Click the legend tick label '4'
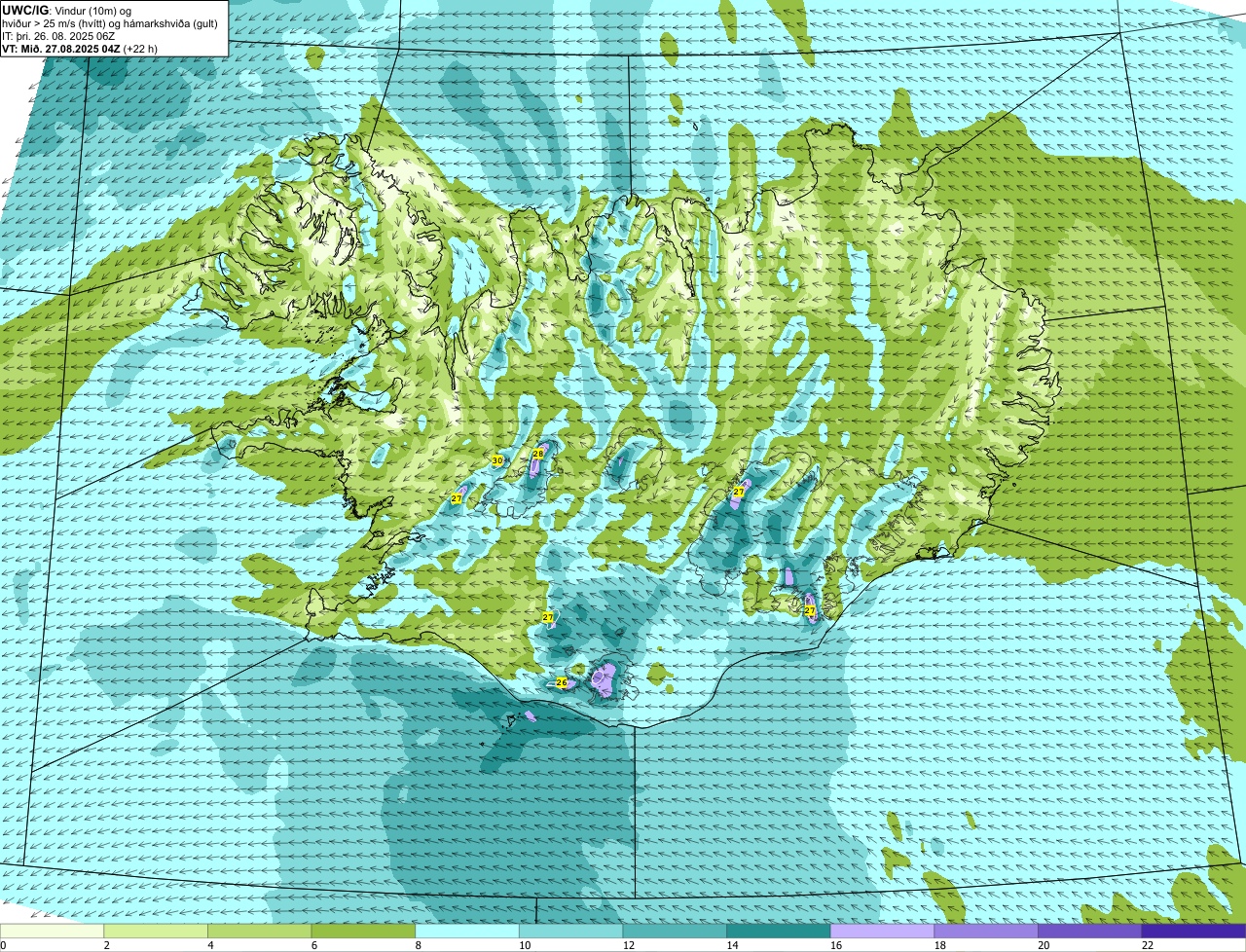This screenshot has width=1246, height=952. [210, 945]
